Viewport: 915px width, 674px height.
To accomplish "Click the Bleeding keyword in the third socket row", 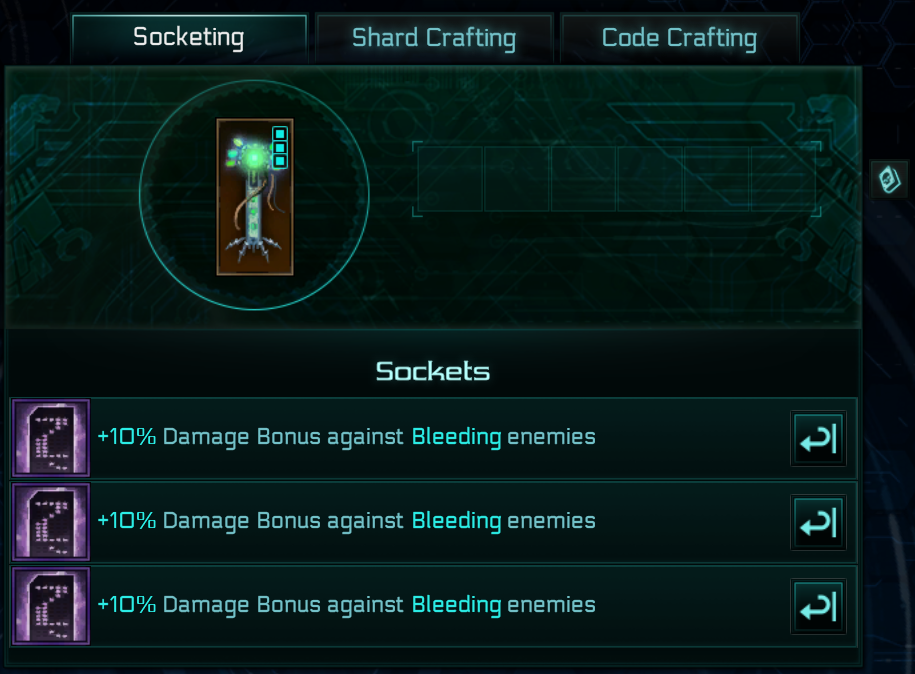I will (x=456, y=605).
